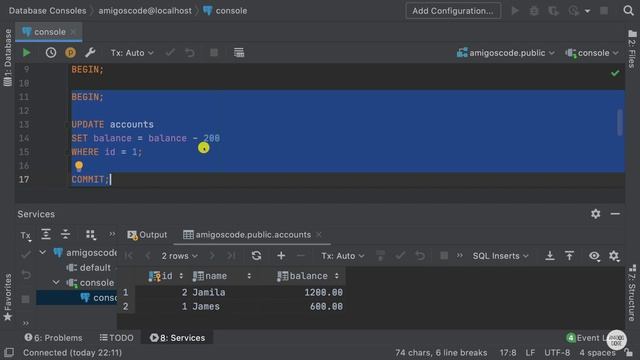
Task: Click the orange P query plan icon
Action: coord(70,53)
